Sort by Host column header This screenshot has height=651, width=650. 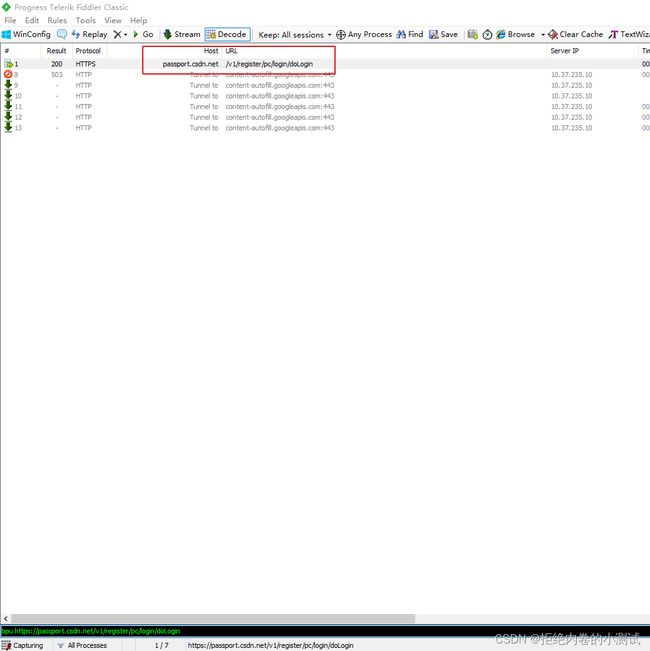(211, 51)
